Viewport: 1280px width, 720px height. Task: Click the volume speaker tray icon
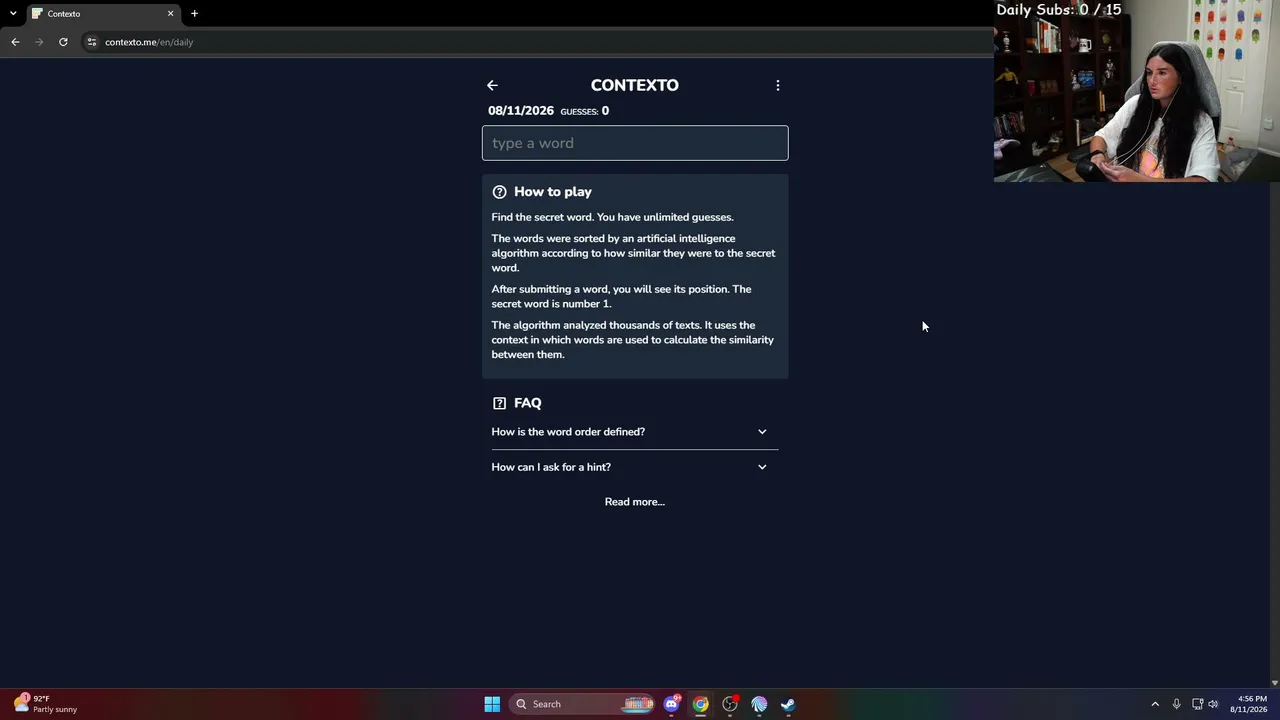pyautogui.click(x=1213, y=704)
